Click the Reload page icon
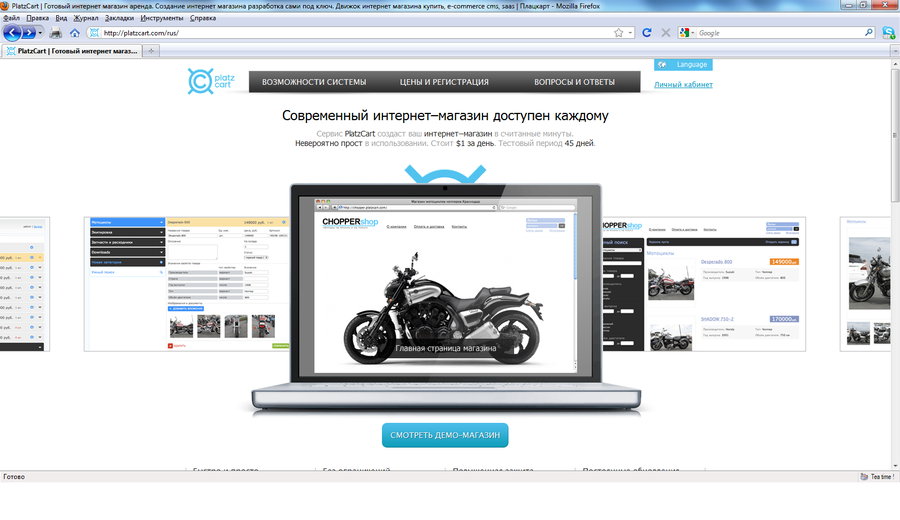The width and height of the screenshot is (900, 520). (647, 33)
